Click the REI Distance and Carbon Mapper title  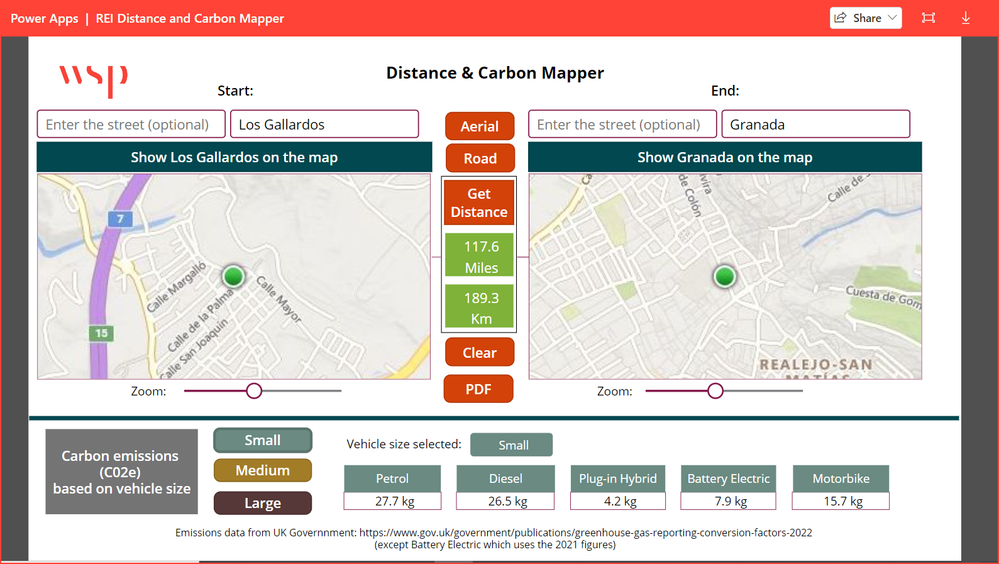[x=190, y=18]
